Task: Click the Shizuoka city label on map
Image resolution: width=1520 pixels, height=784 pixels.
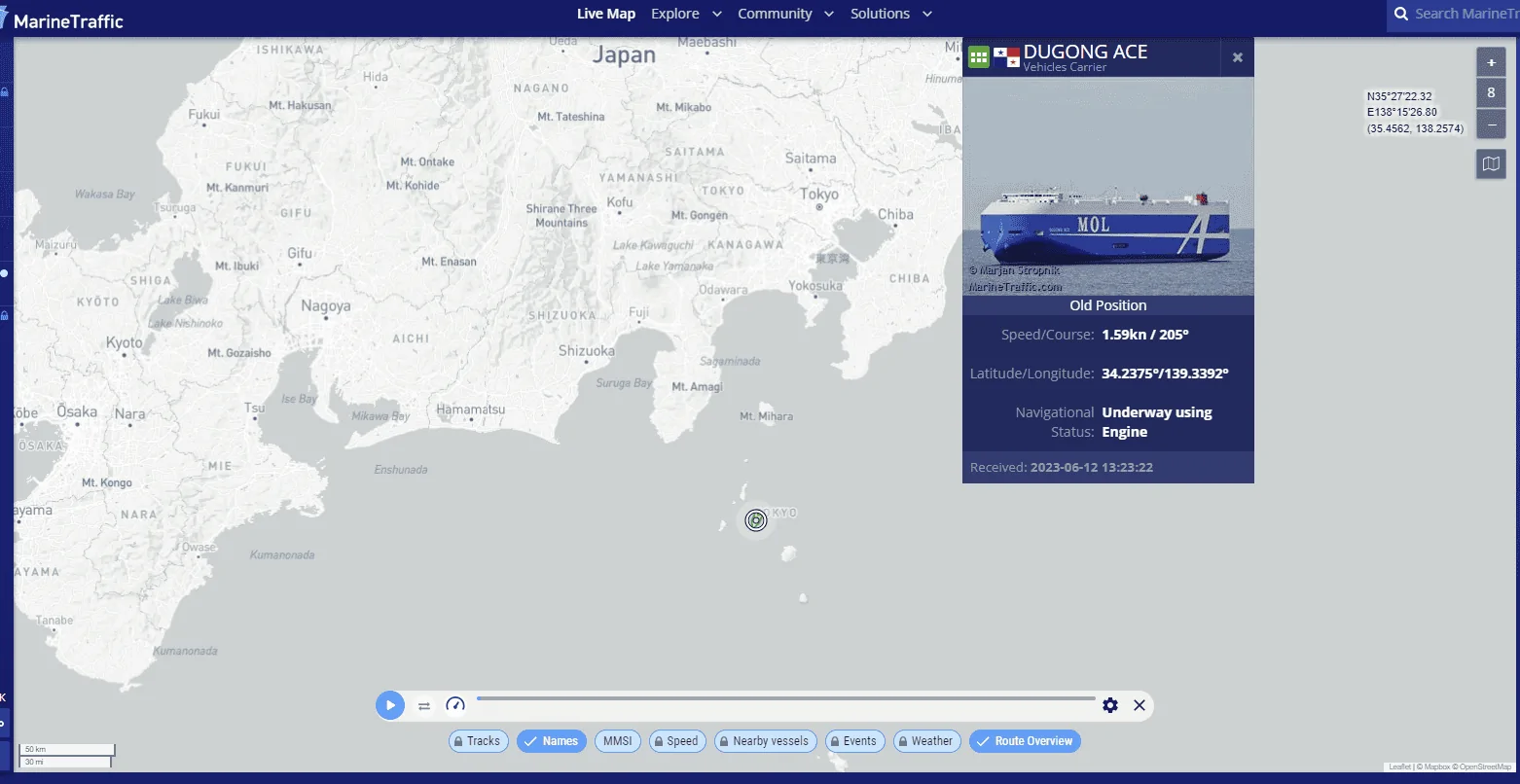Action: (x=586, y=351)
